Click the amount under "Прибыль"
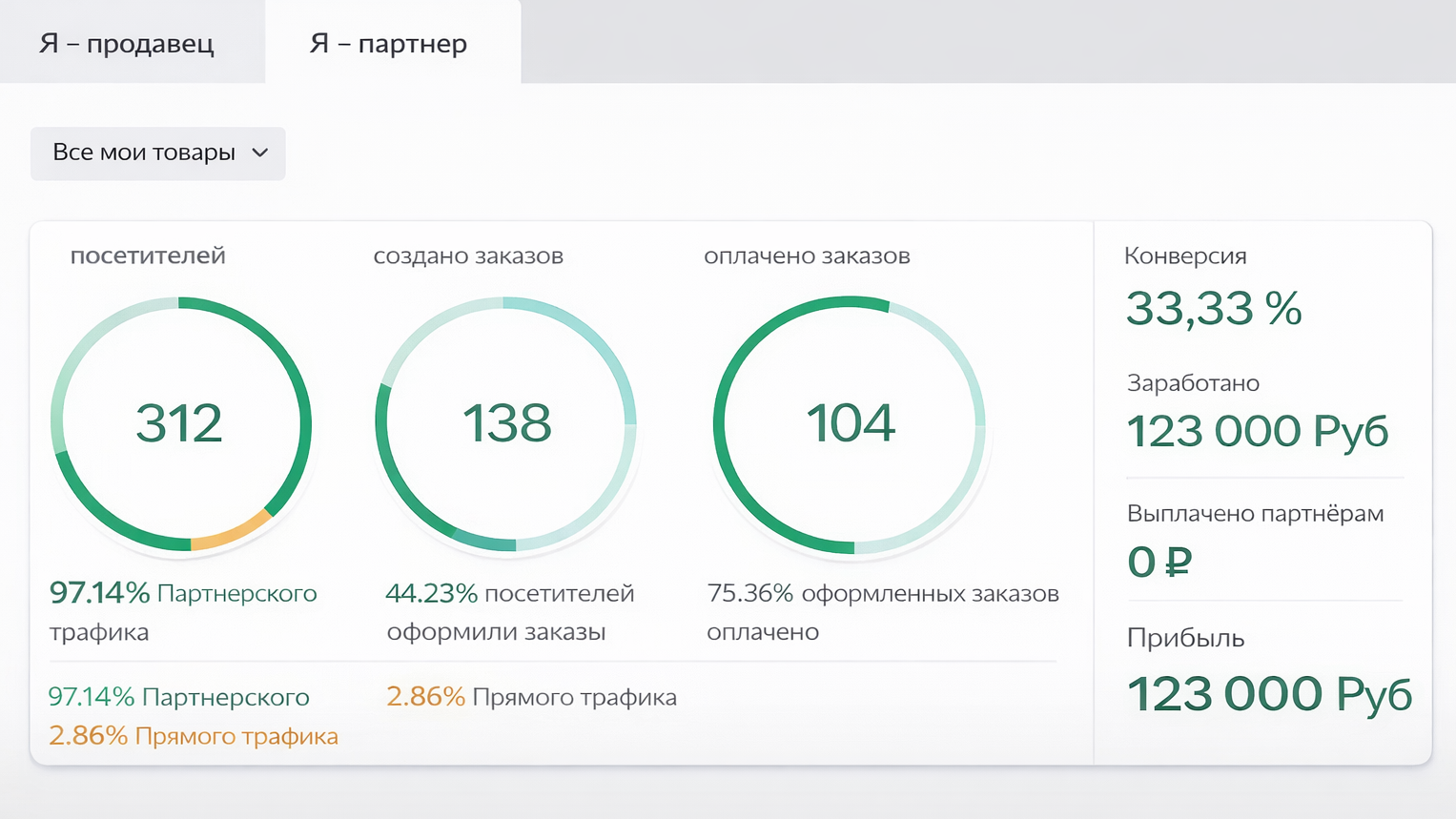This screenshot has height=819, width=1456. 1268,693
